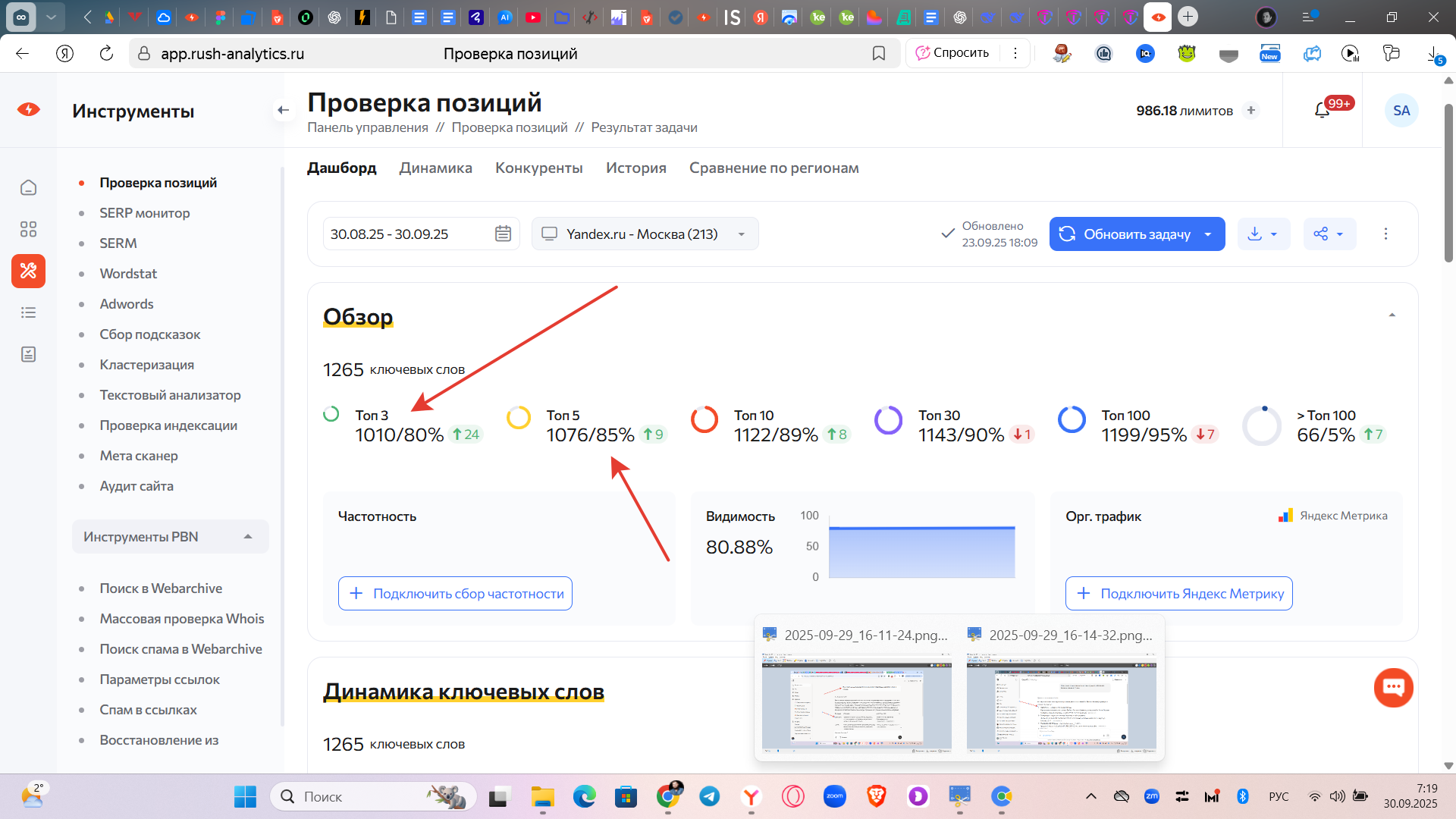Collapse the Обзор panel
The width and height of the screenshot is (1456, 819).
coord(1392,315)
